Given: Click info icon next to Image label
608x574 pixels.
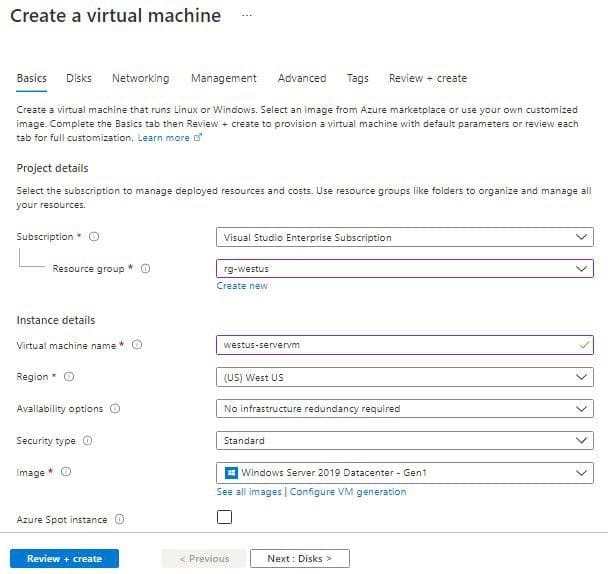Looking at the screenshot, I should [66, 472].
